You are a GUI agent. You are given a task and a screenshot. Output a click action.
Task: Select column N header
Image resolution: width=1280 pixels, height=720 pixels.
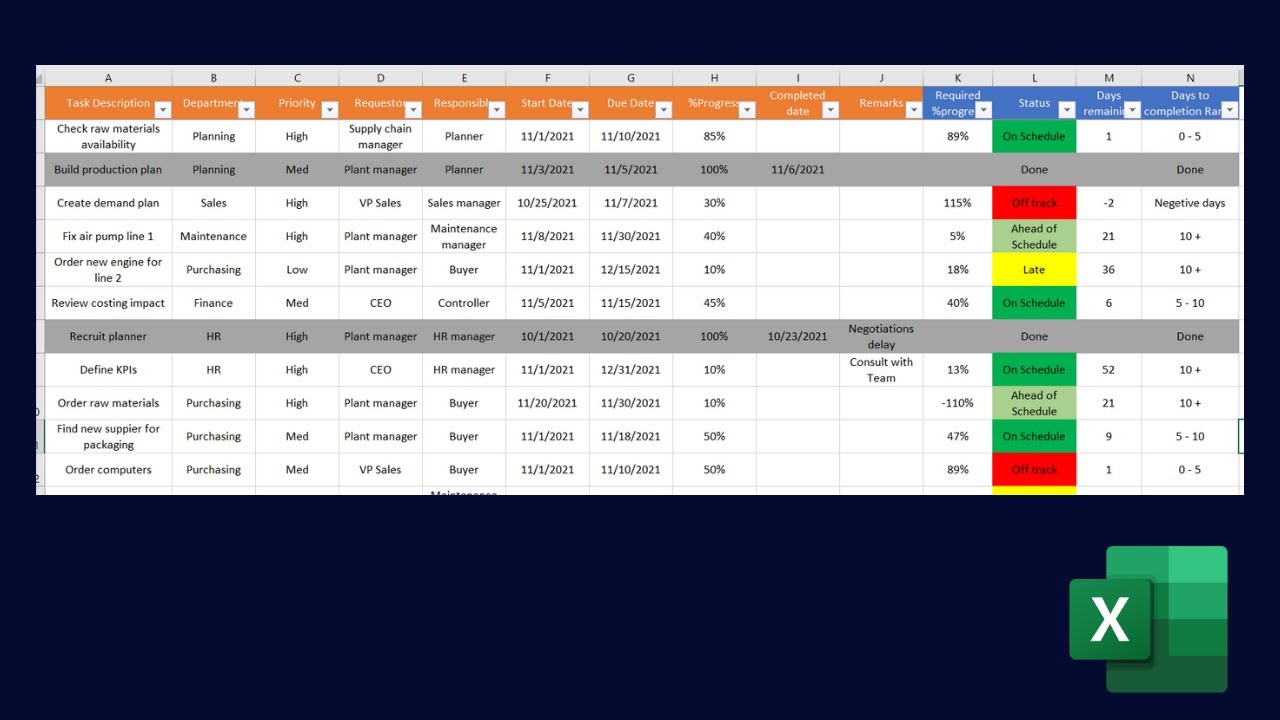click(1190, 77)
